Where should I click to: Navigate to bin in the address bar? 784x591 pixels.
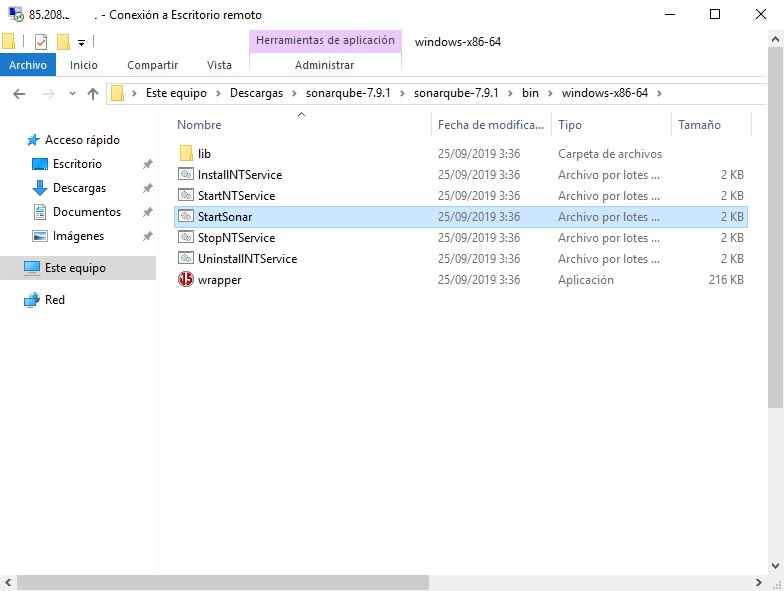tap(530, 94)
